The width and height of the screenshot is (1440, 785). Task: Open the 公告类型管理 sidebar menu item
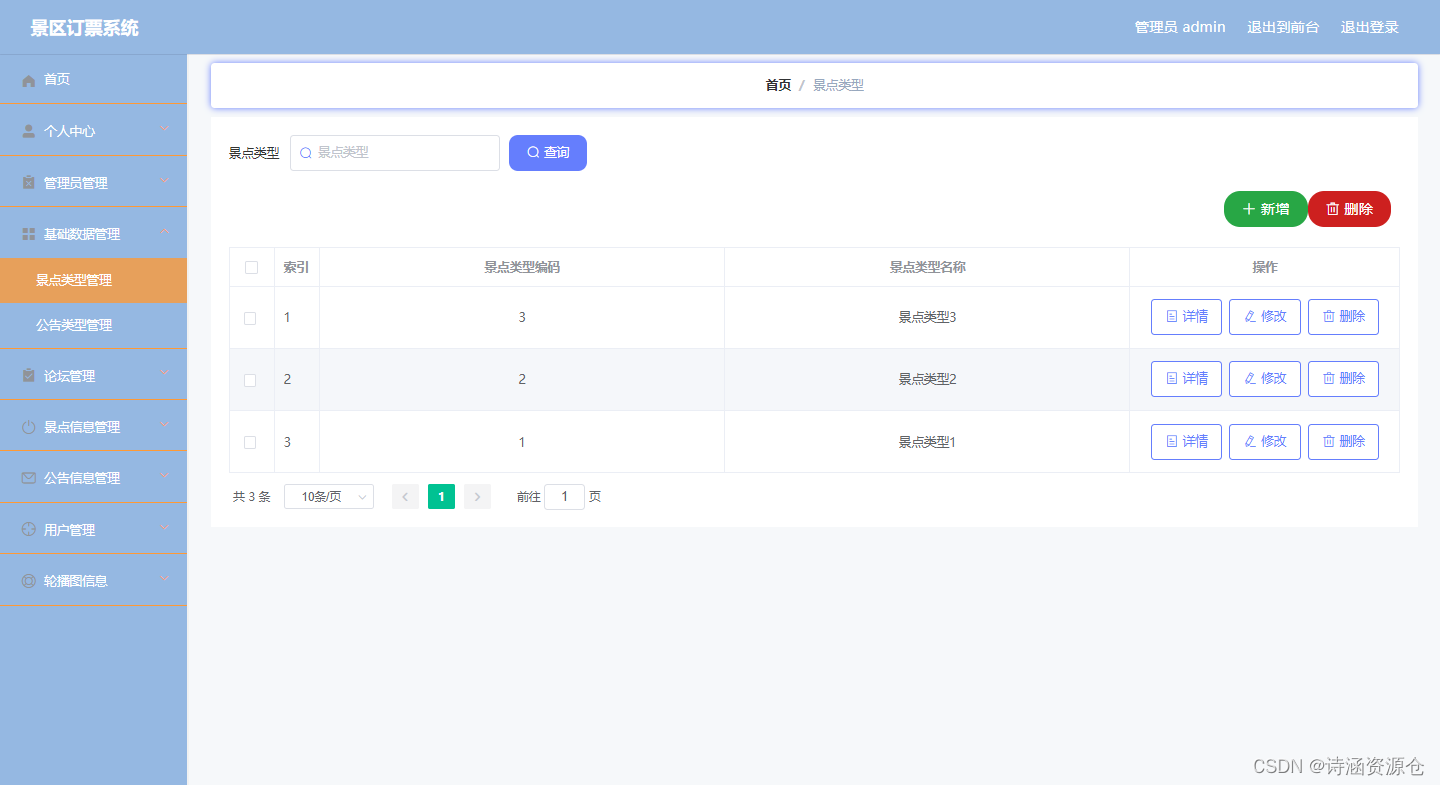tap(93, 325)
